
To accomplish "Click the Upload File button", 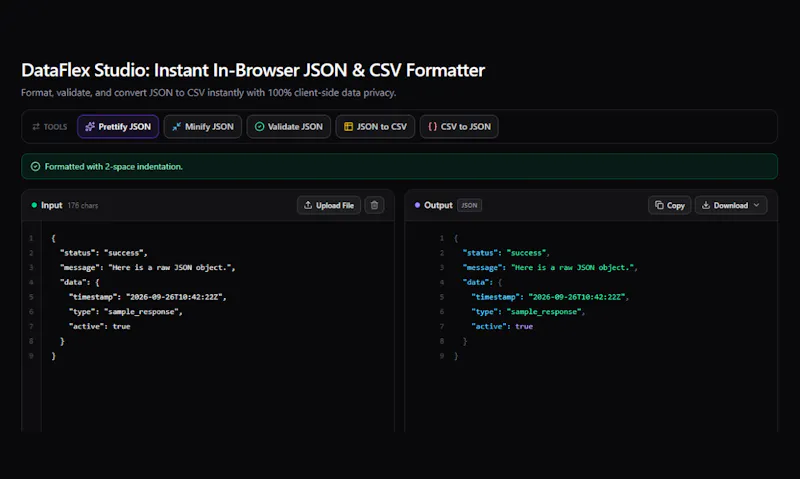I will point(329,205).
